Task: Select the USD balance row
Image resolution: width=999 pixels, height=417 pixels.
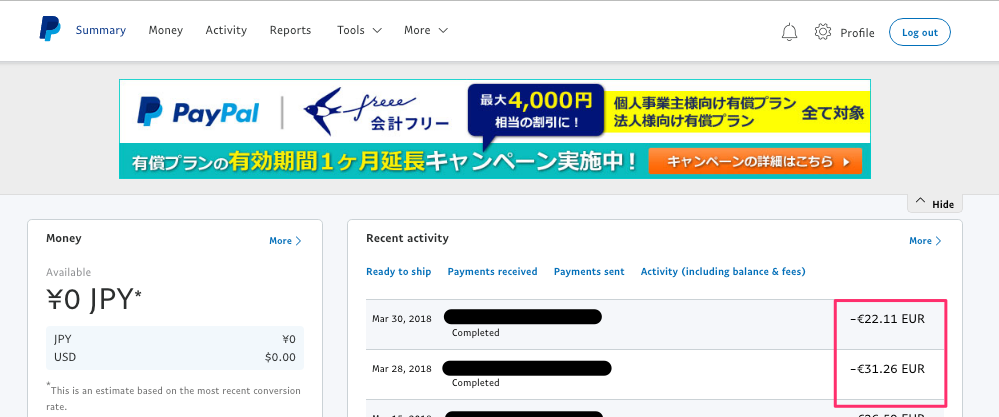Action: point(175,357)
